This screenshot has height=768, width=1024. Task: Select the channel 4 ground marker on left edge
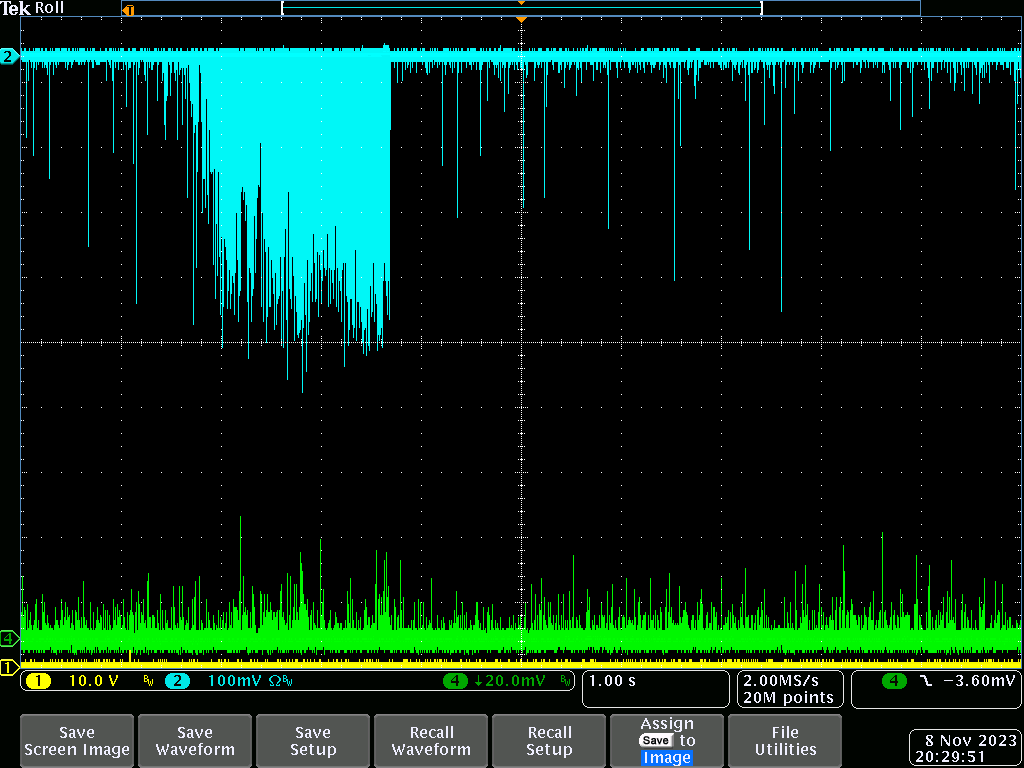click(x=9, y=638)
